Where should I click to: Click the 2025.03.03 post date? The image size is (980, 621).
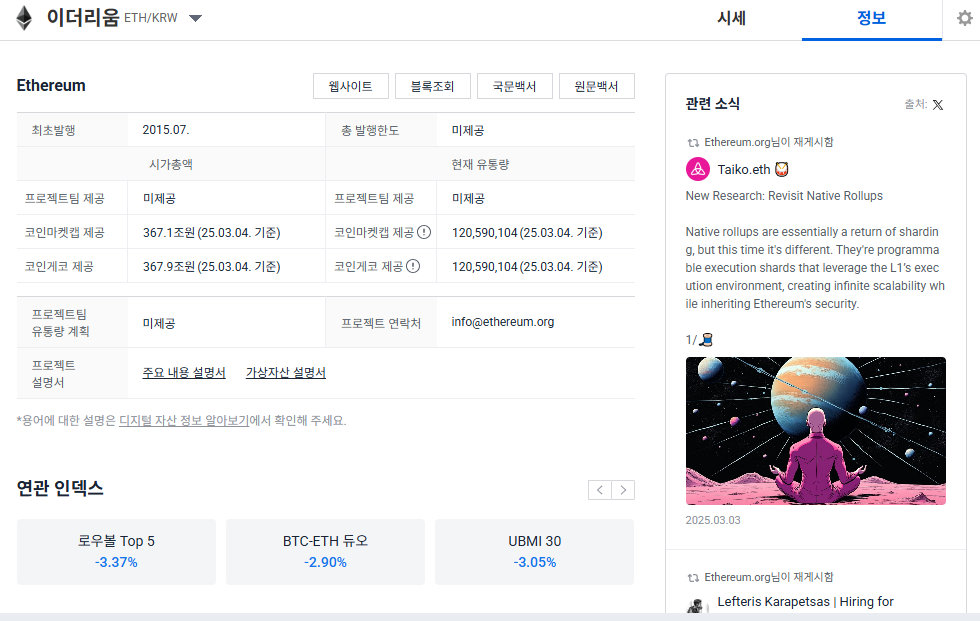[x=712, y=520]
